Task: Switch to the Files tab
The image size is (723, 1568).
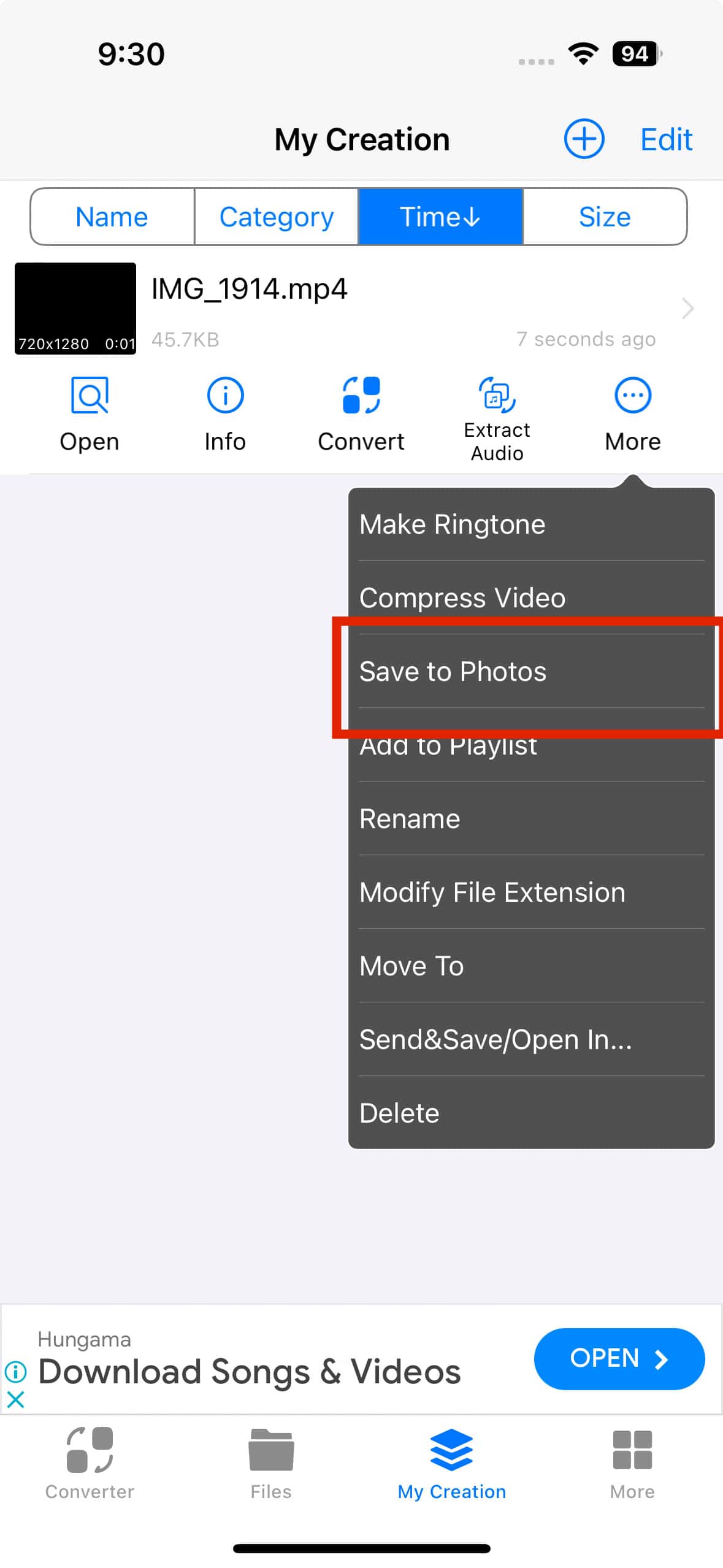Action: point(271,1462)
